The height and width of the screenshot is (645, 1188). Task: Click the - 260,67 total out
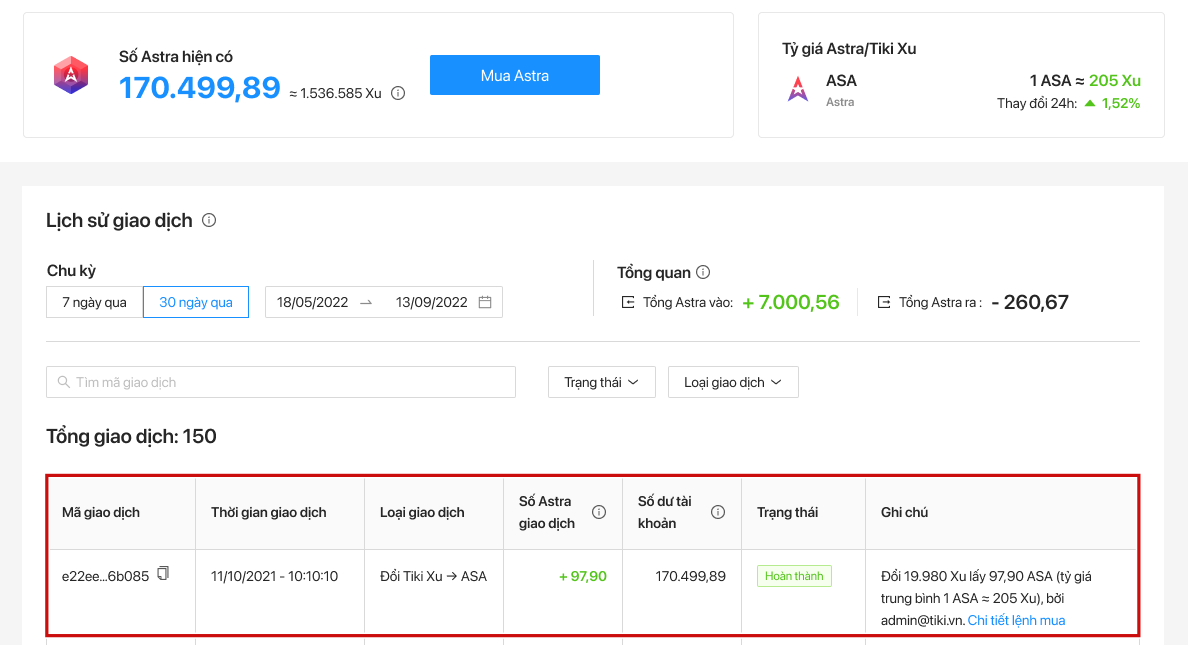point(1030,302)
